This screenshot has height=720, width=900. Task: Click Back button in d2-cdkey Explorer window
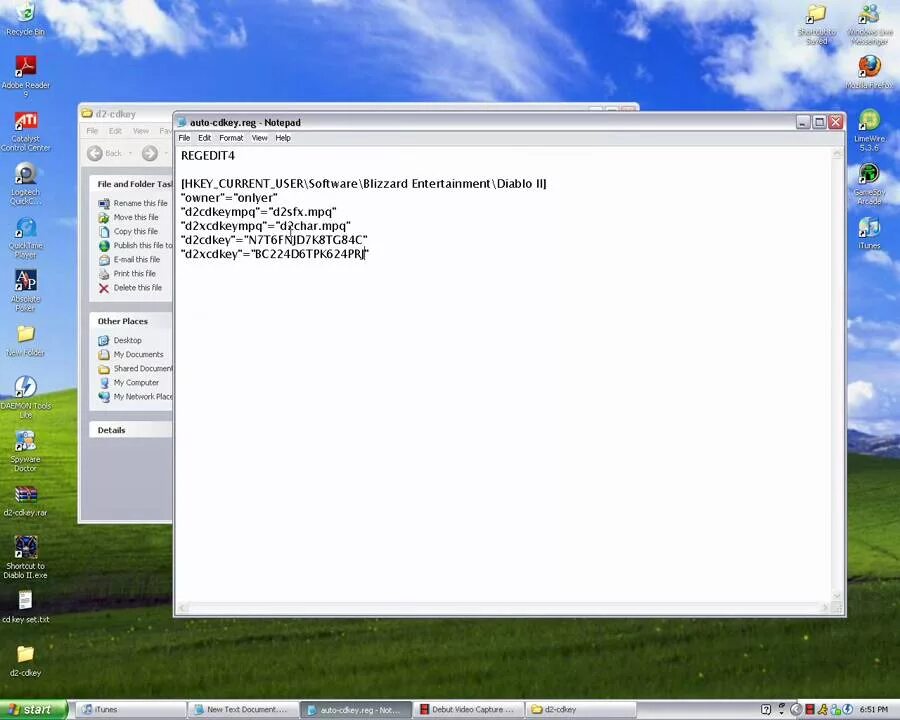click(x=105, y=153)
